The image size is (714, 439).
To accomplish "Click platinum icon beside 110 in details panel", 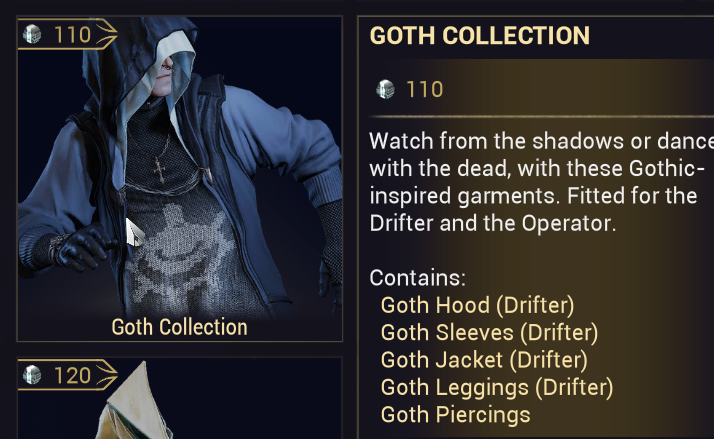I will point(385,89).
